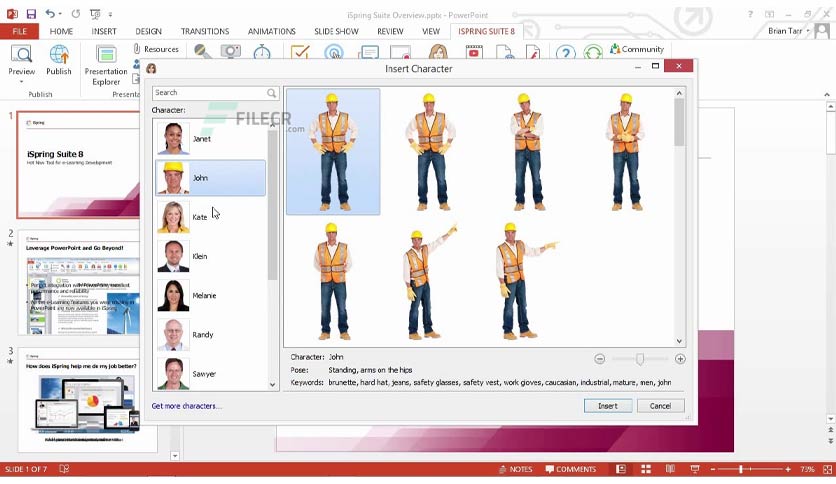Click the microphone record audio icon

[x=202, y=52]
